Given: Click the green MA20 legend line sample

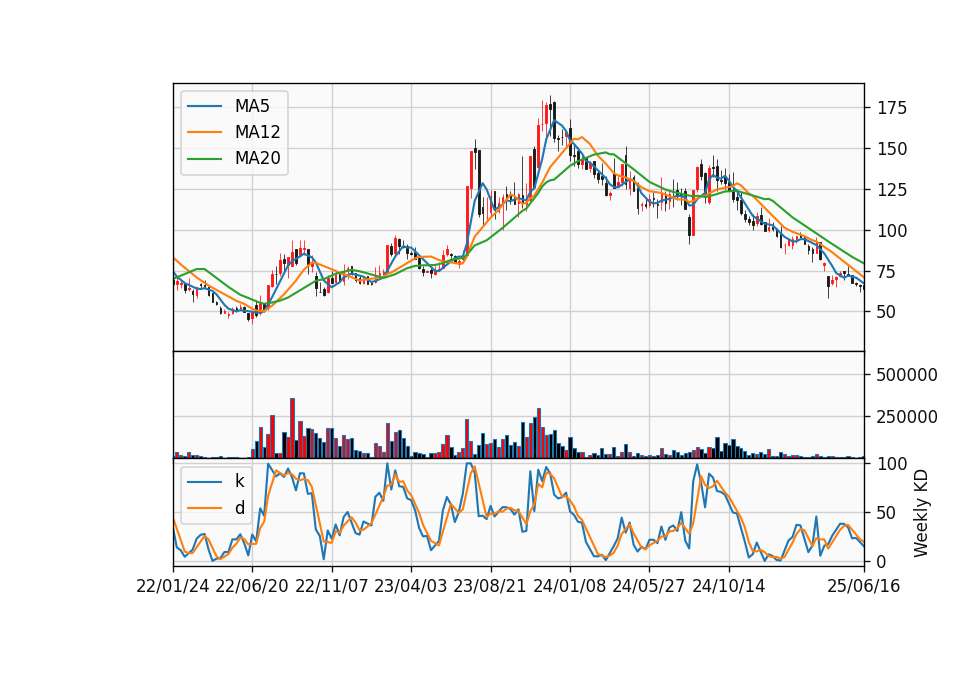Looking at the screenshot, I should [204, 159].
